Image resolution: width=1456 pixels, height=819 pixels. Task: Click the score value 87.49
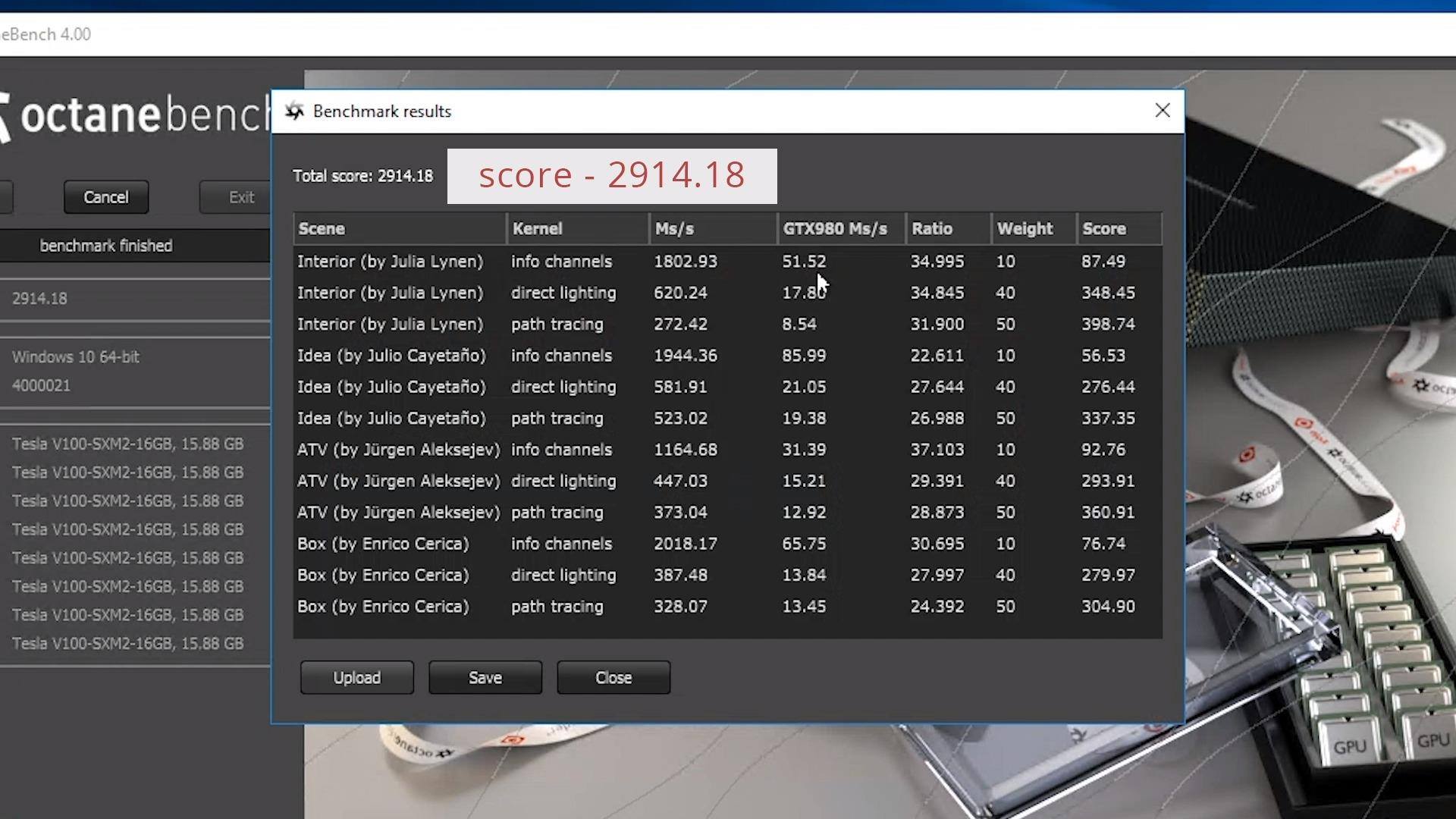click(1103, 262)
